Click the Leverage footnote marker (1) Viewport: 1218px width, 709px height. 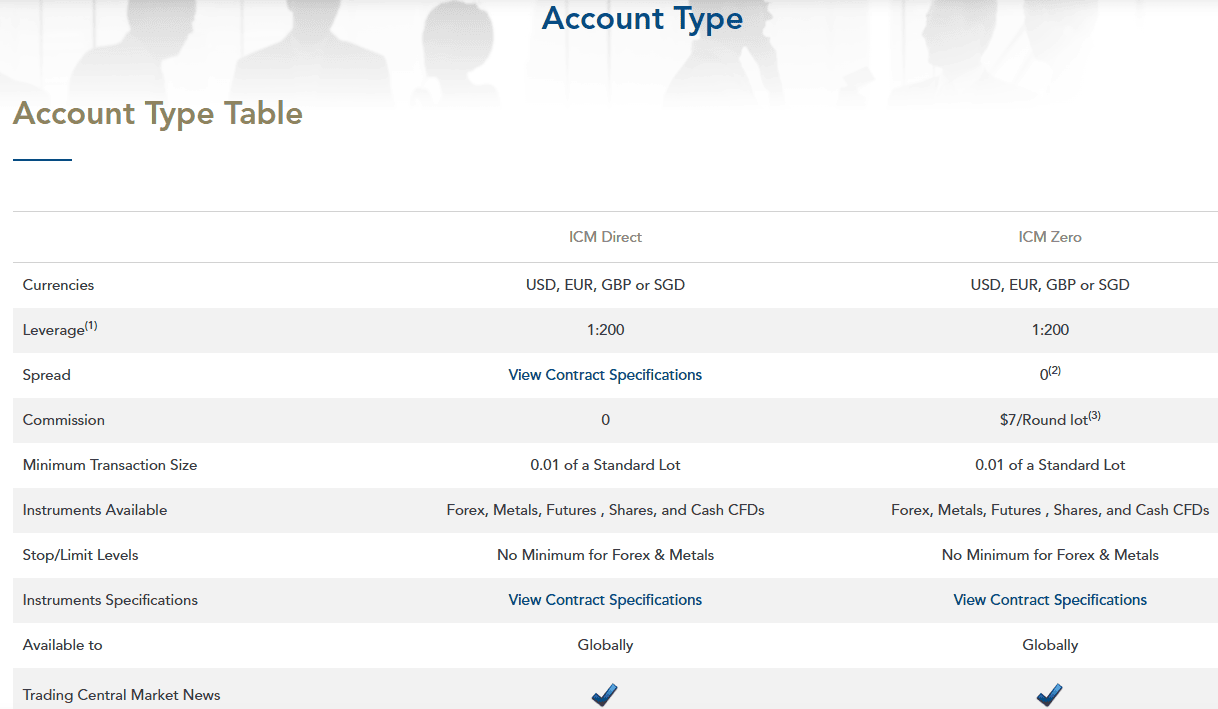click(x=89, y=323)
